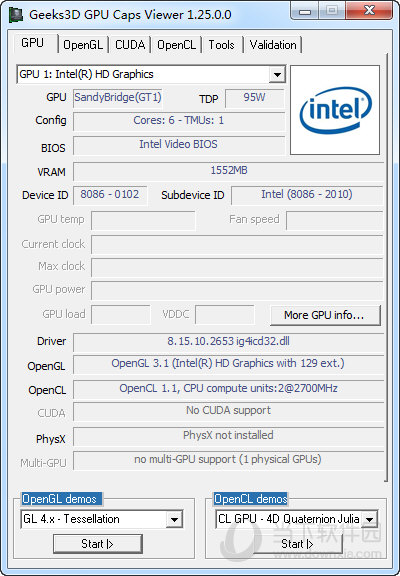
Task: Click the PhysX not installed text
Action: coord(228,435)
